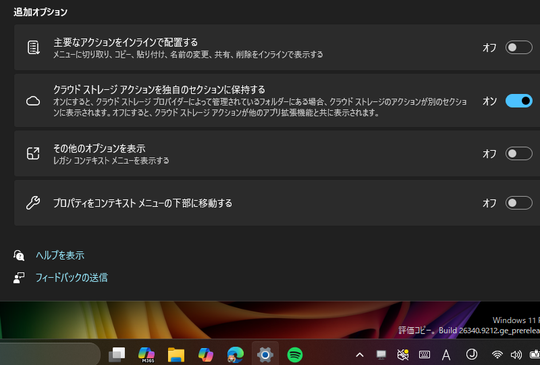Viewport: 540px width, 365px height.
Task: Open ヘルプを表示 link
Action: point(60,256)
